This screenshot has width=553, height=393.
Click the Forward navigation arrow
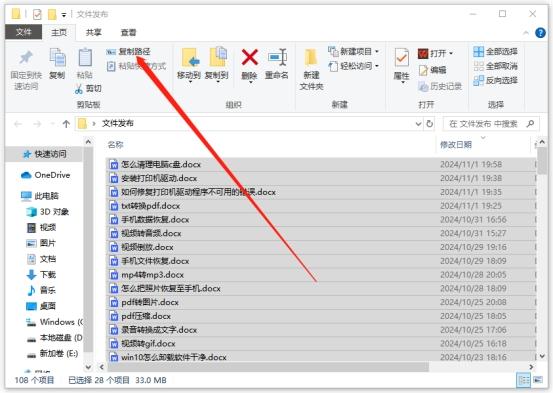pos(37,124)
